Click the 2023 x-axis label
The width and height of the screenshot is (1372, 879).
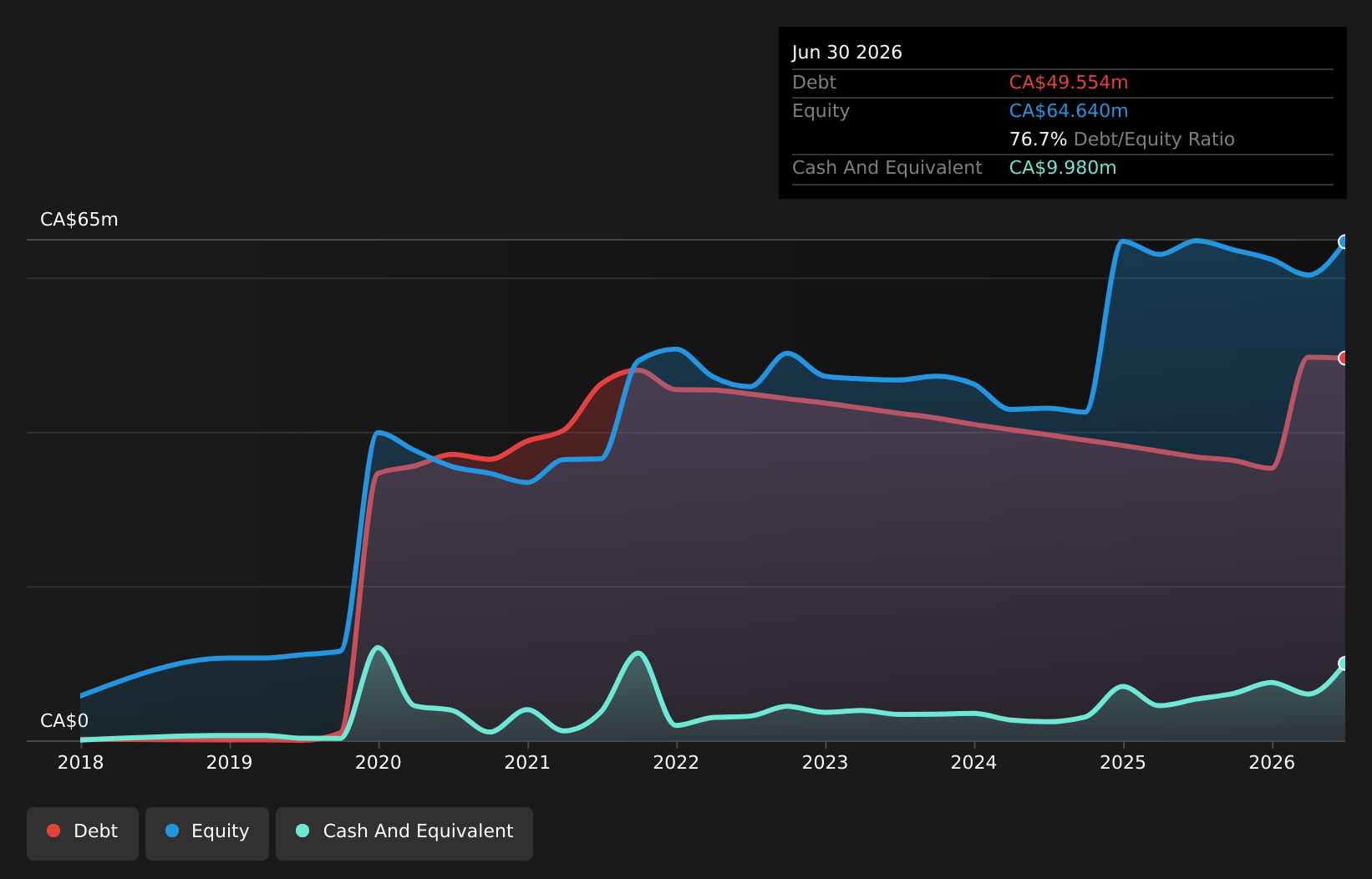825,762
